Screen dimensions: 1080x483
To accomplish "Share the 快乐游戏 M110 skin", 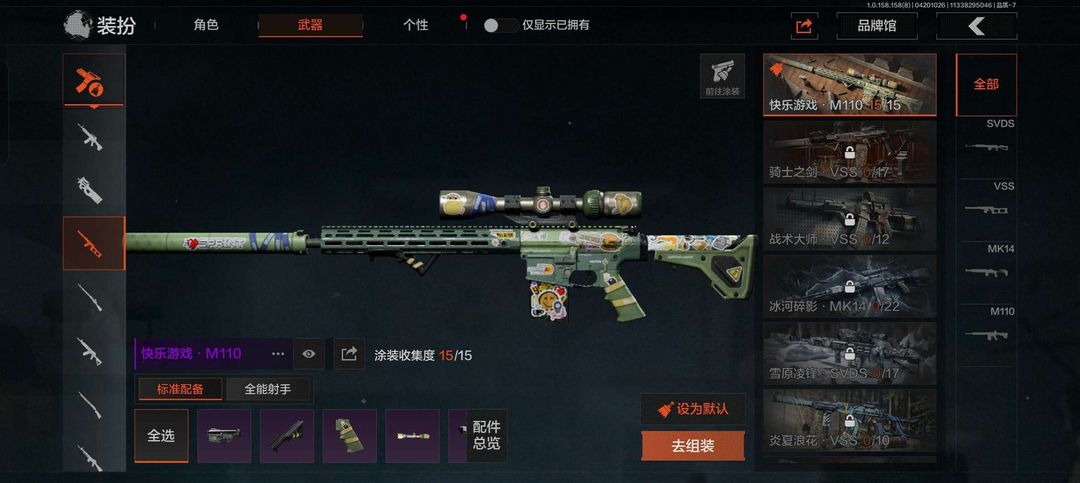I will click(349, 354).
